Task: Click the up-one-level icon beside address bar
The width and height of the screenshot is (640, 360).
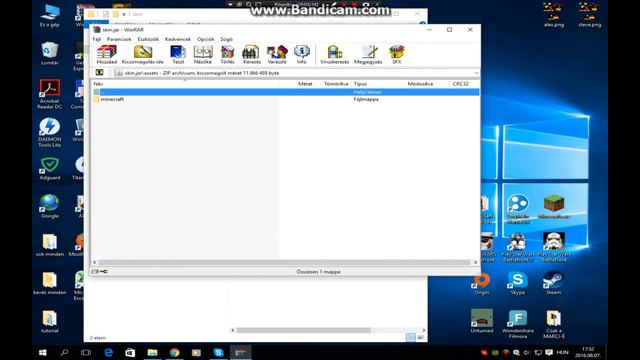Action: pos(99,73)
